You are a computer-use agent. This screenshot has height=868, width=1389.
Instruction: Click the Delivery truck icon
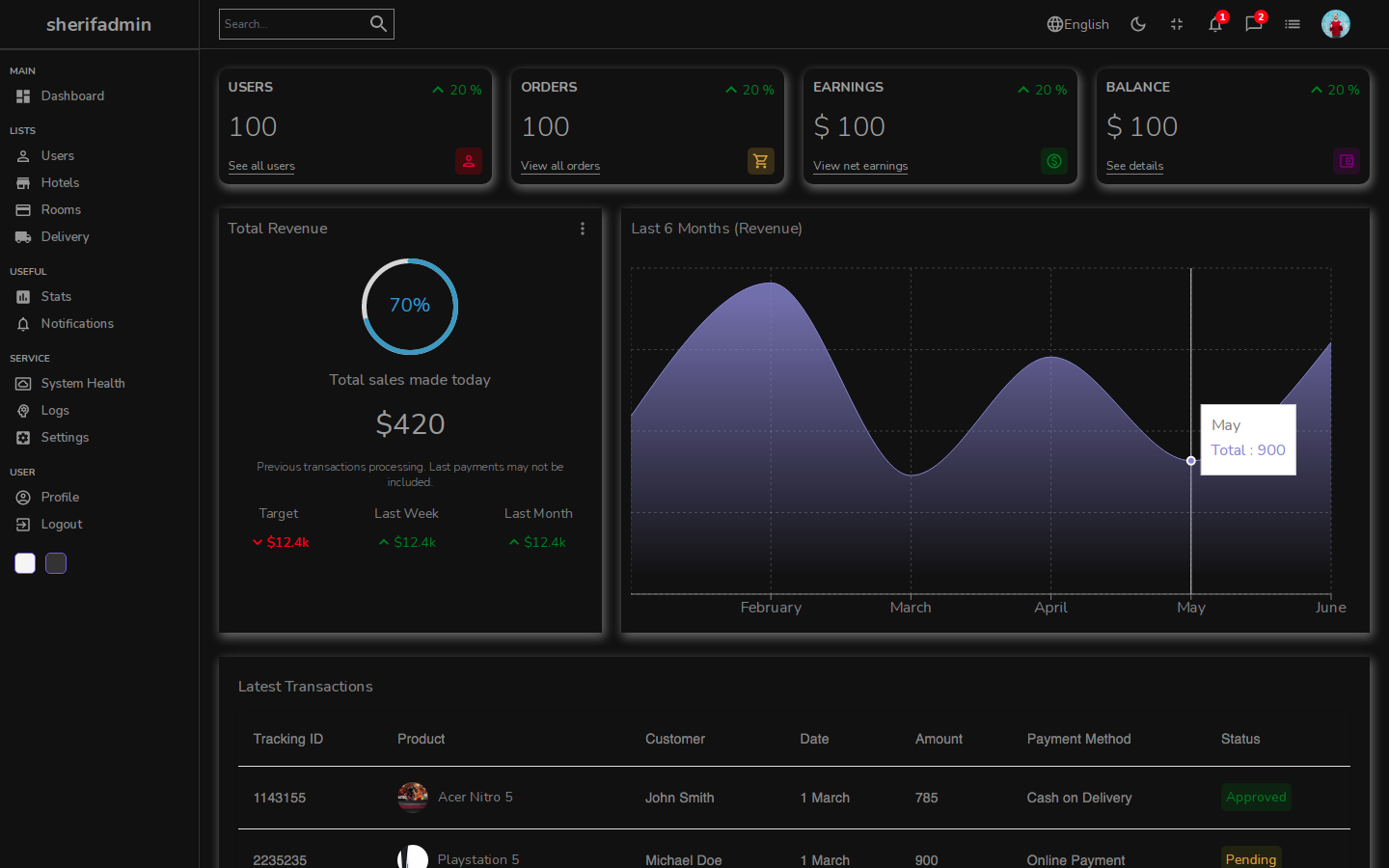click(x=23, y=237)
